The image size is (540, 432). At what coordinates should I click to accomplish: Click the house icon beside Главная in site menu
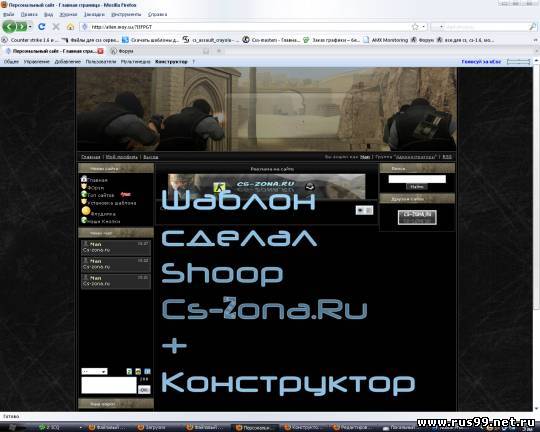pos(84,178)
